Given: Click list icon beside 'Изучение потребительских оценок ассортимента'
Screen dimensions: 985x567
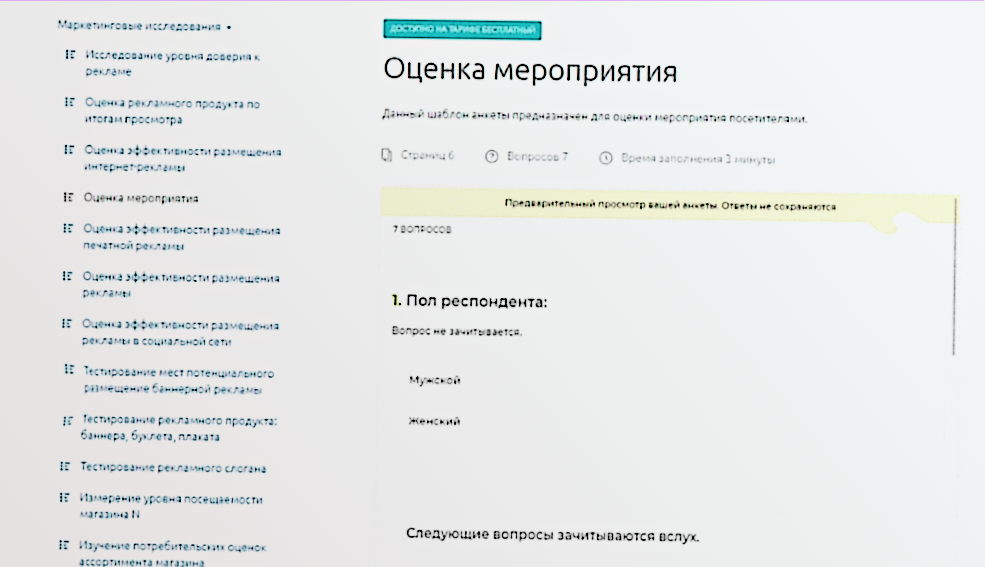Looking at the screenshot, I should [x=63, y=545].
